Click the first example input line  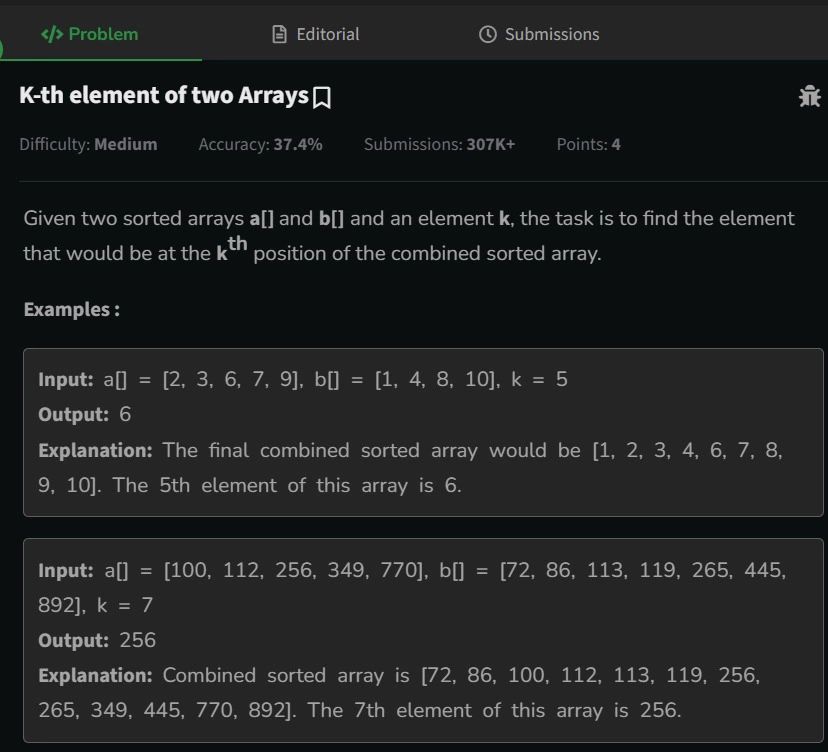[x=303, y=379]
